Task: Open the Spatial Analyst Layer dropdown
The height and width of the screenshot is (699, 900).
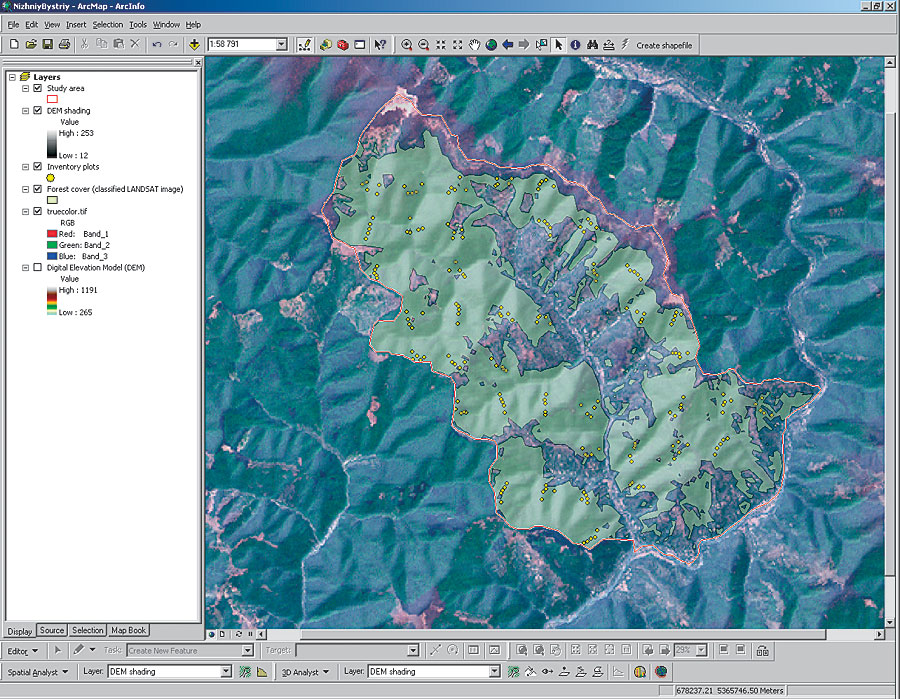Action: tap(226, 671)
